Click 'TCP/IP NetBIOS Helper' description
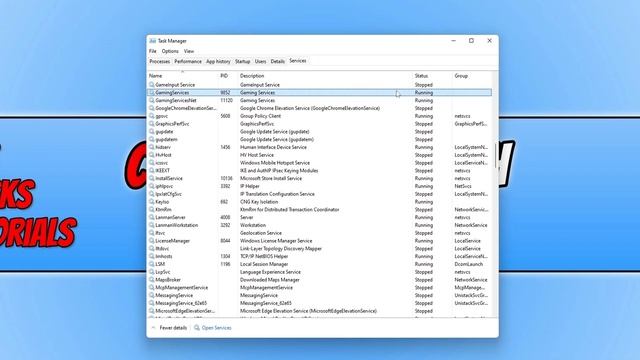This screenshot has width=640, height=360. [264, 256]
